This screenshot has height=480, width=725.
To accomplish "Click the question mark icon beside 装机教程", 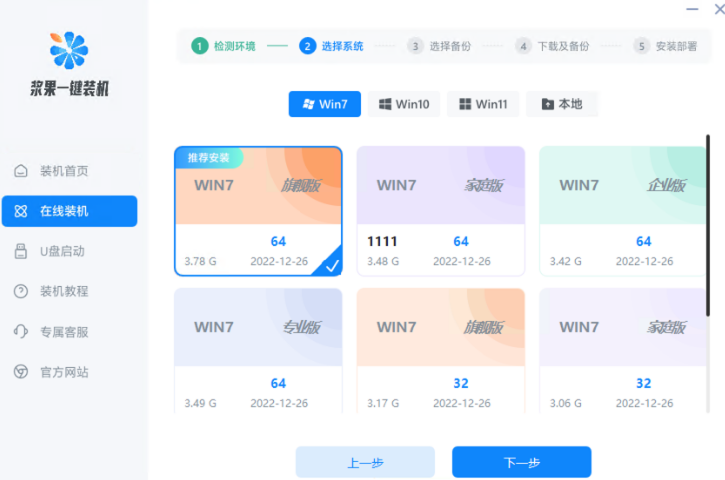I will (x=21, y=291).
